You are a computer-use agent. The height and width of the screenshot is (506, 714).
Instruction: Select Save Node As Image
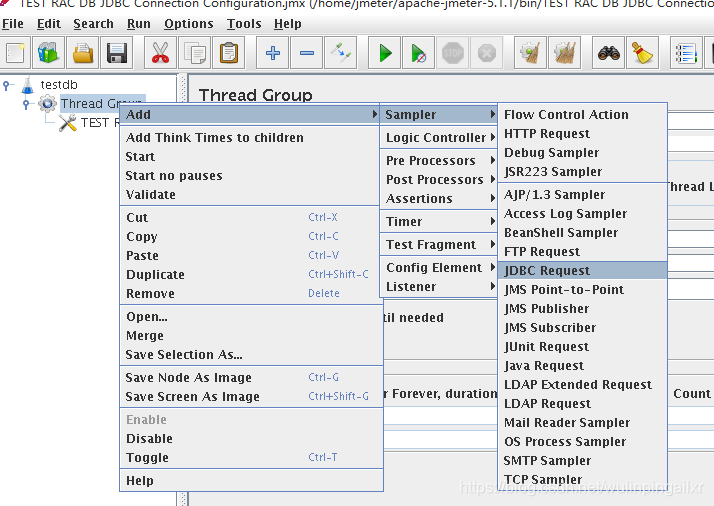[251, 378]
